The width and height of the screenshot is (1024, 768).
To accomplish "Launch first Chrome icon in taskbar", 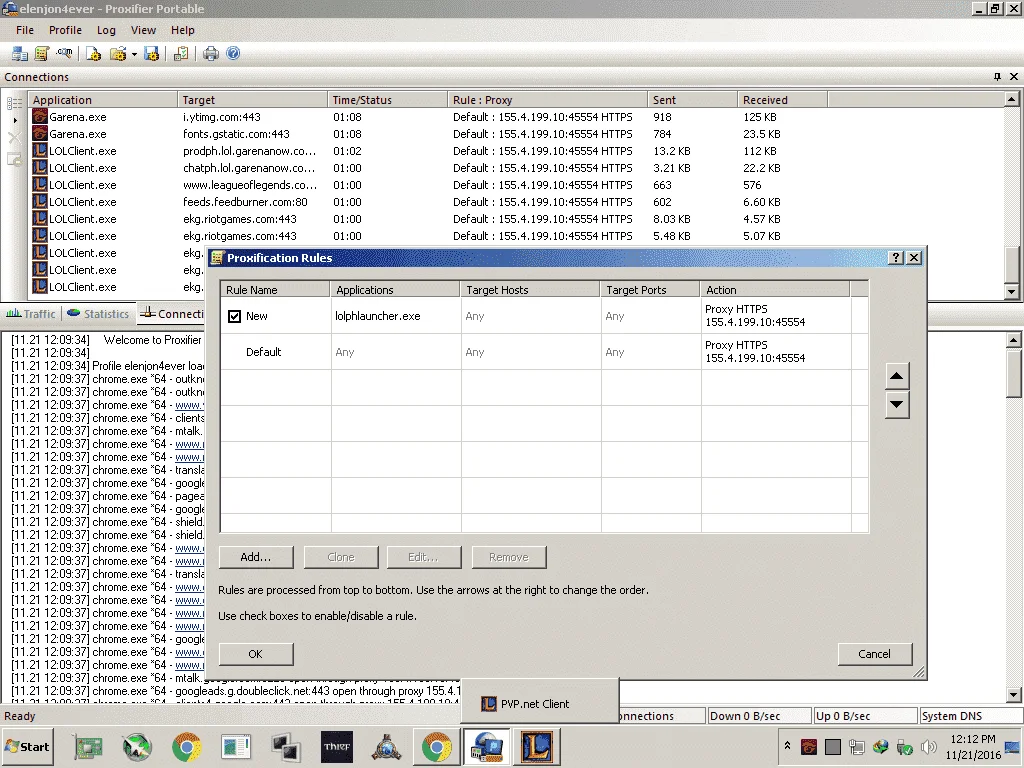I will pyautogui.click(x=186, y=746).
